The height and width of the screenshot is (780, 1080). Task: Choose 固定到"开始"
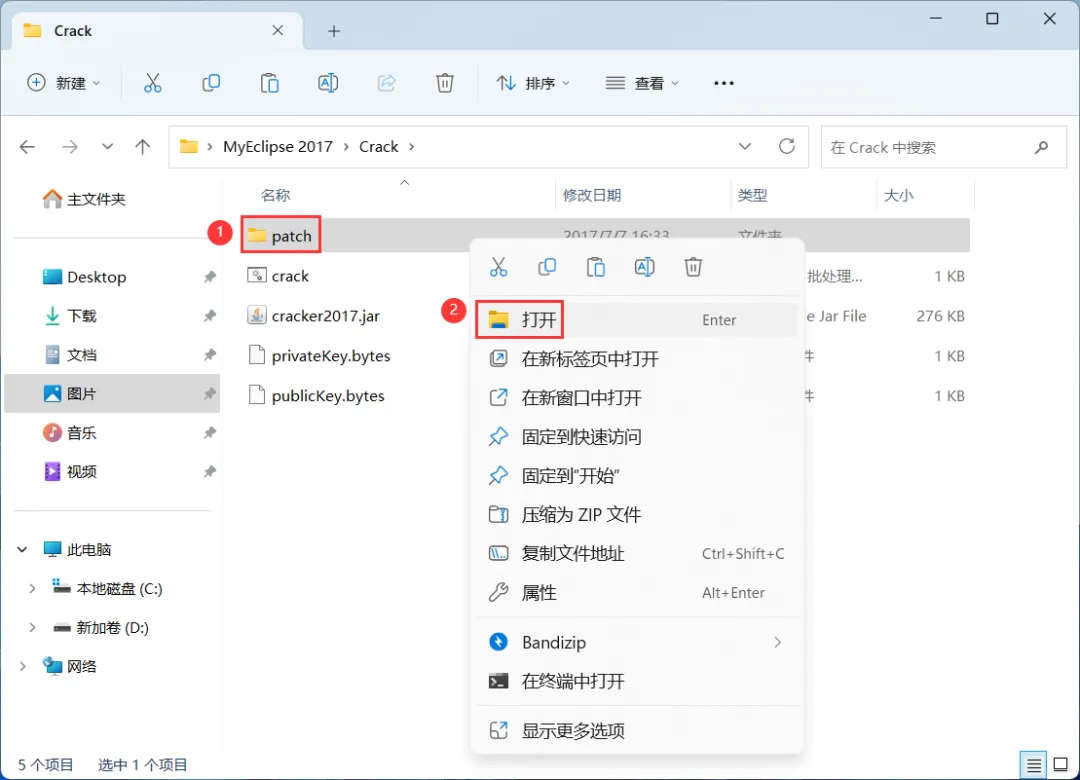(636, 475)
